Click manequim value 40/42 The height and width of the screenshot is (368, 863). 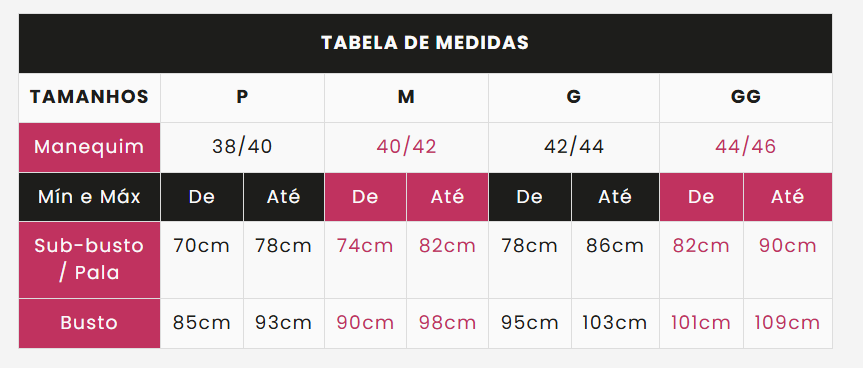(x=406, y=147)
